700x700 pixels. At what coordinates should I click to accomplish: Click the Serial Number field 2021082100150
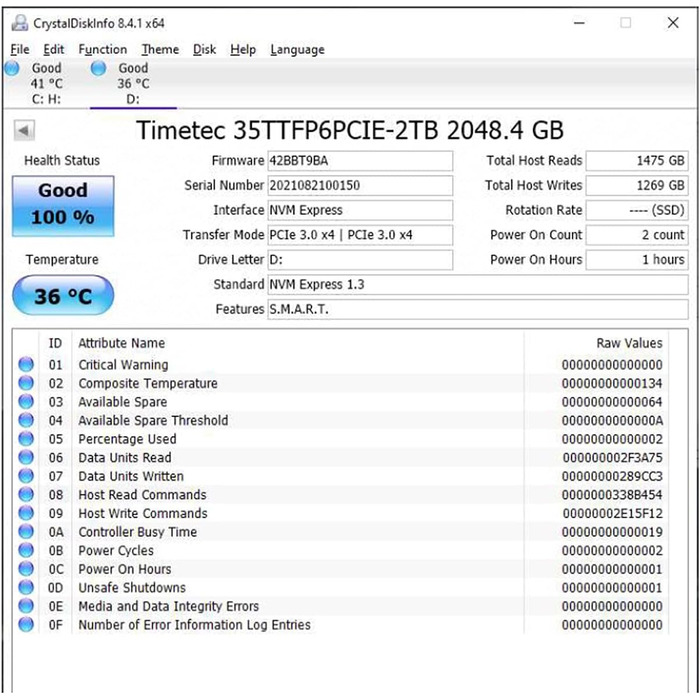tap(360, 185)
